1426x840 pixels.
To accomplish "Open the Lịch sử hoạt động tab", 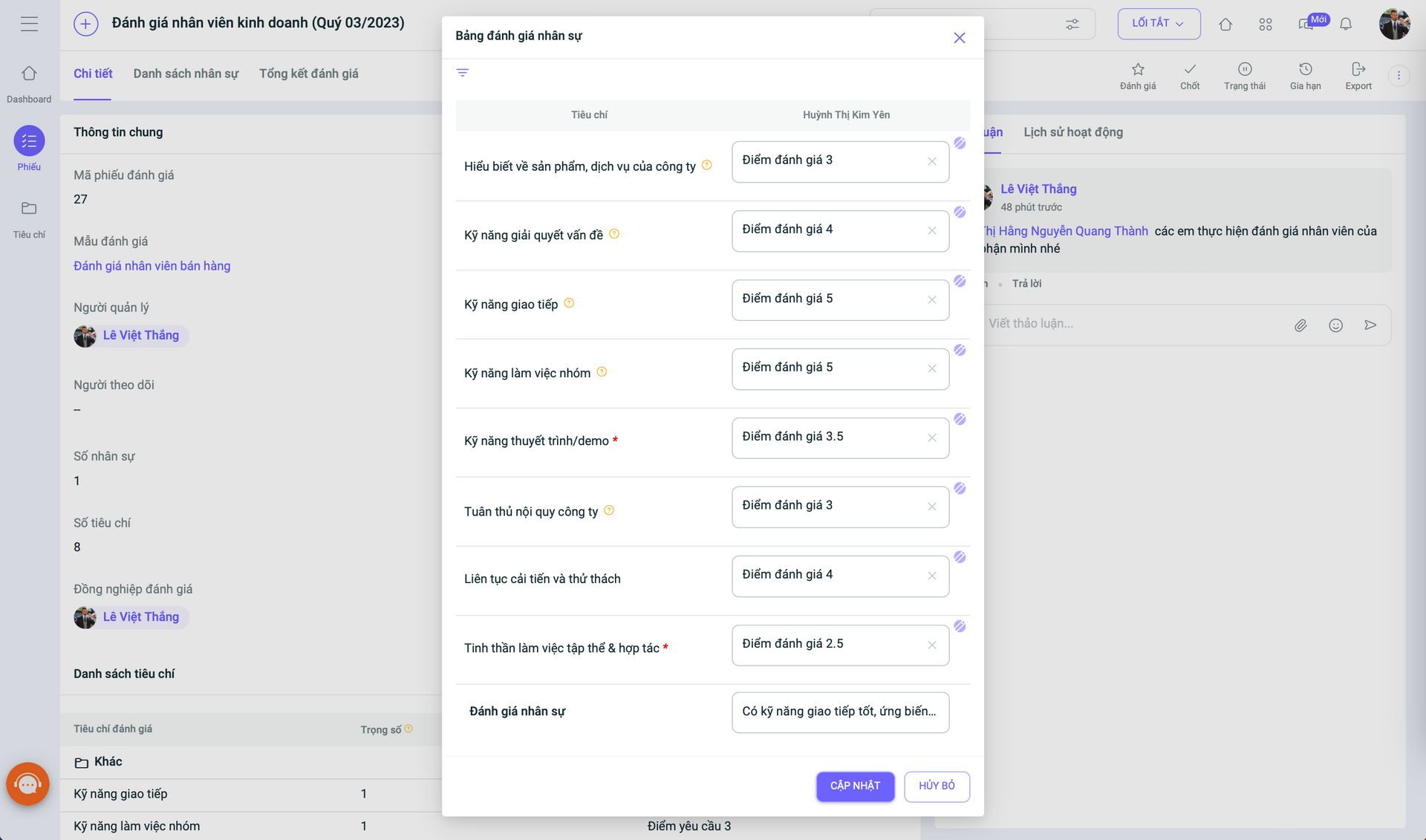I will tap(1073, 132).
